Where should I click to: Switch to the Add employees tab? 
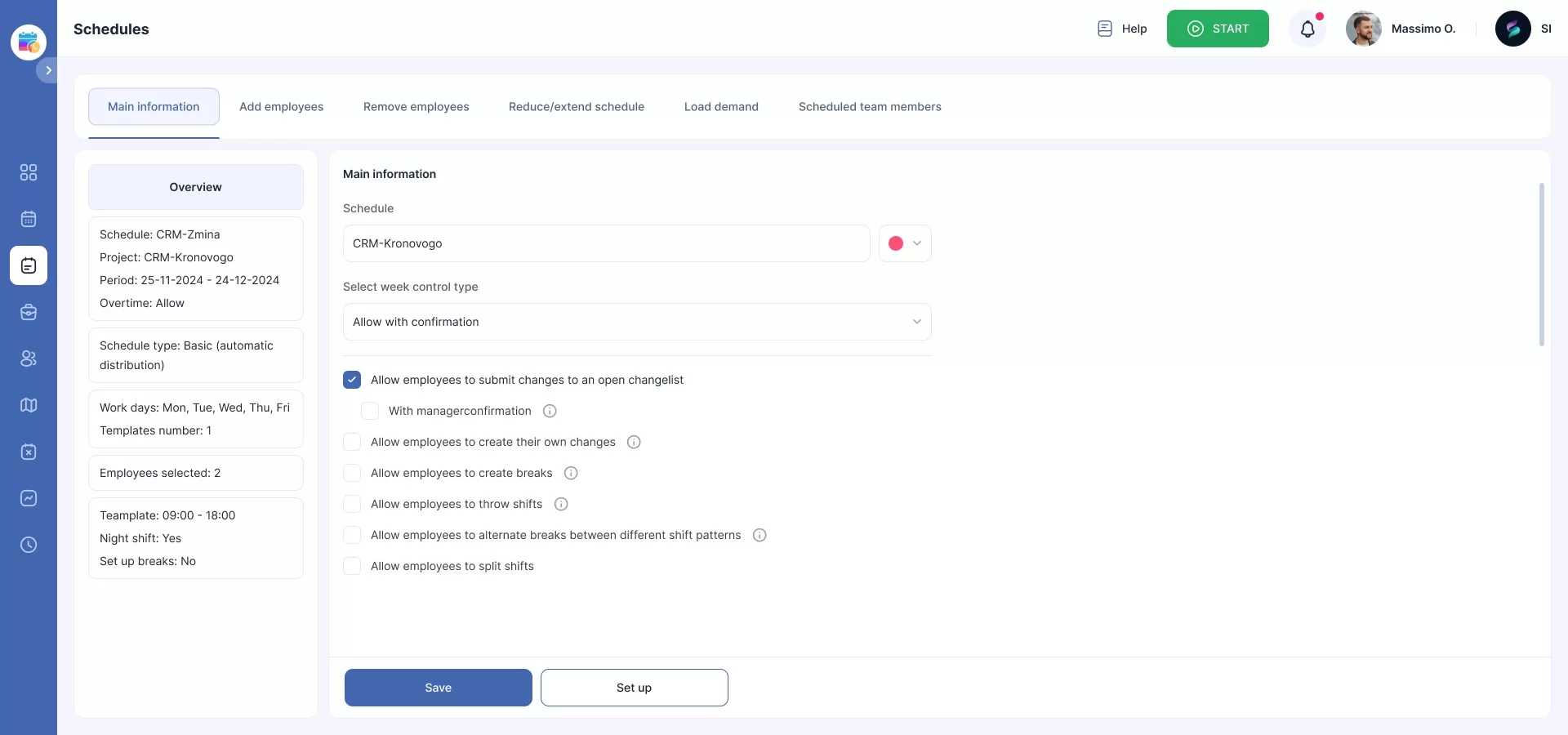[x=281, y=107]
